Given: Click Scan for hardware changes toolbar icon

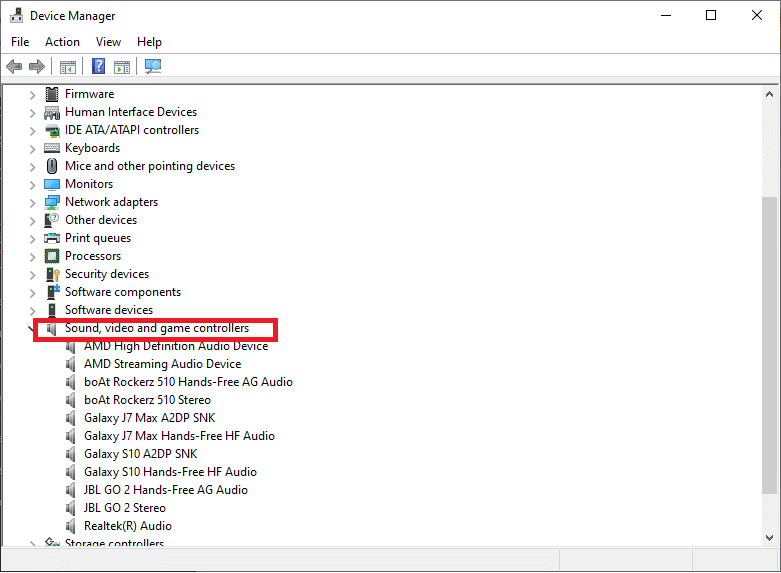Looking at the screenshot, I should 153,67.
